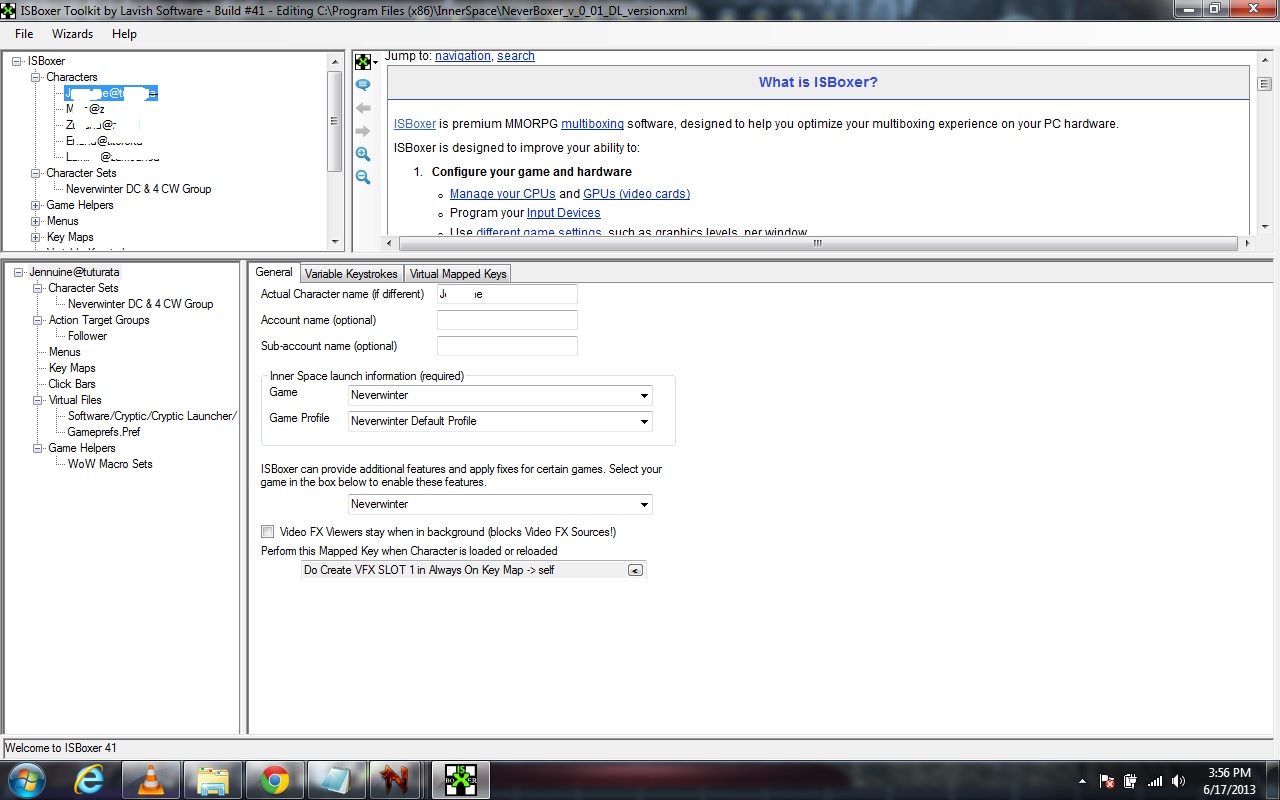Open network signal tray icon
This screenshot has width=1280, height=800.
click(x=1155, y=781)
